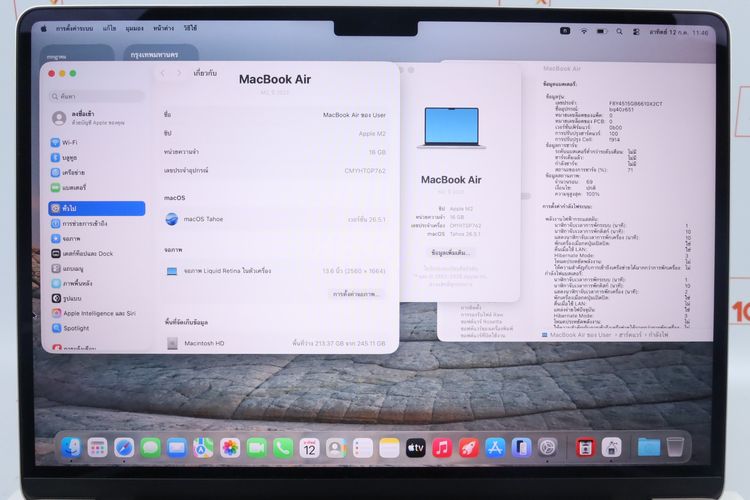Open Photos from the Dock
This screenshot has width=750, height=500.
pos(230,448)
